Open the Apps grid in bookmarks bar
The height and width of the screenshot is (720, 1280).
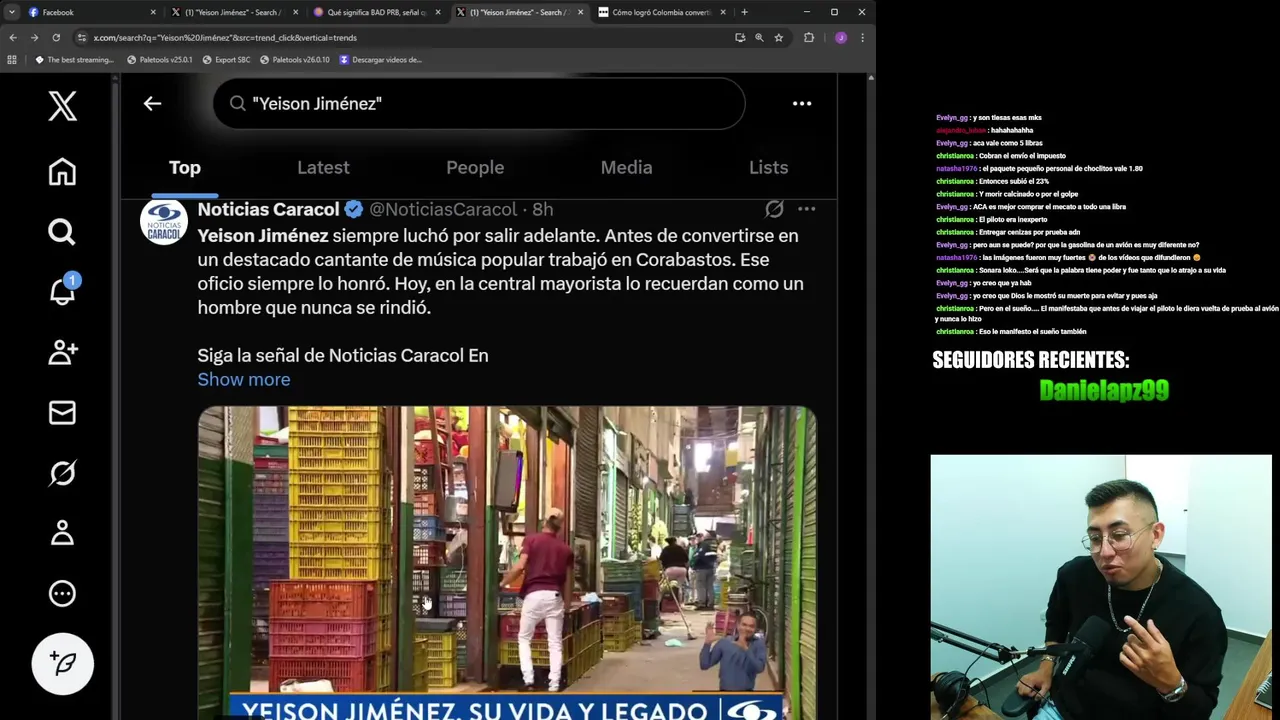[x=12, y=59]
